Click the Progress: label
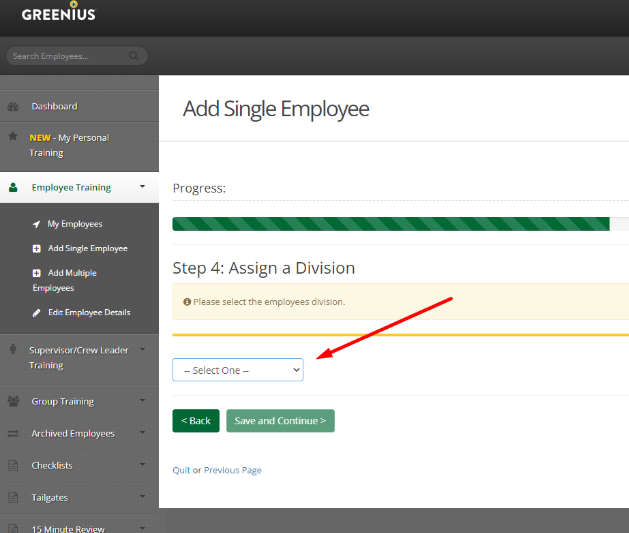 click(199, 188)
